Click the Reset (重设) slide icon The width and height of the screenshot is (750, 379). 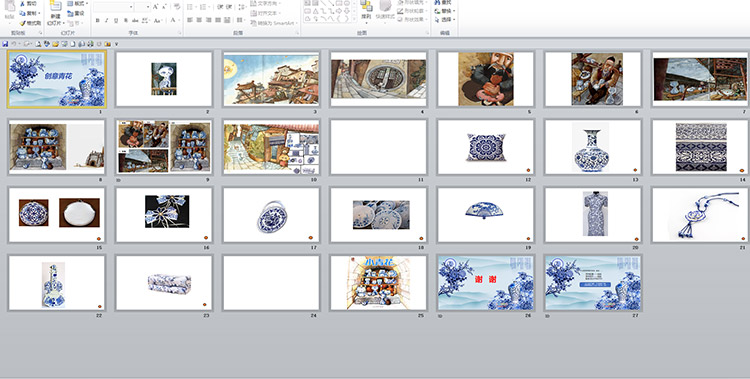click(70, 14)
